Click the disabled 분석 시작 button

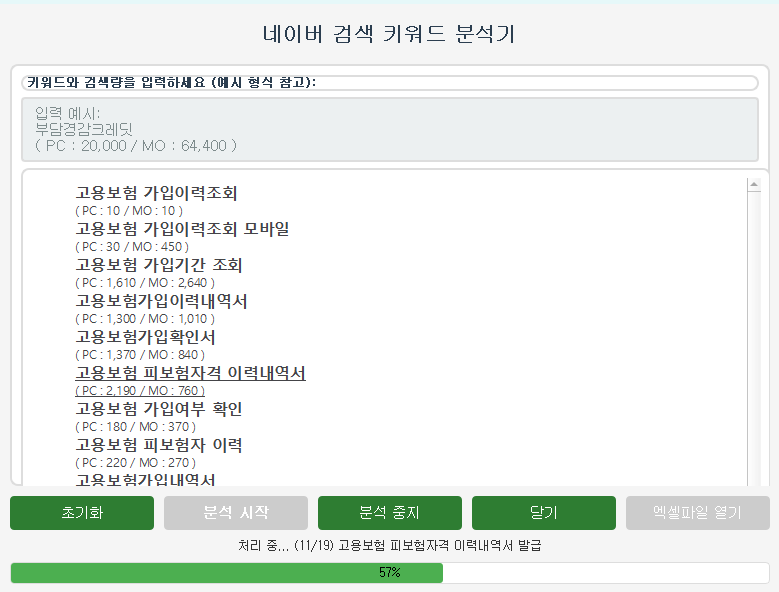click(x=236, y=513)
